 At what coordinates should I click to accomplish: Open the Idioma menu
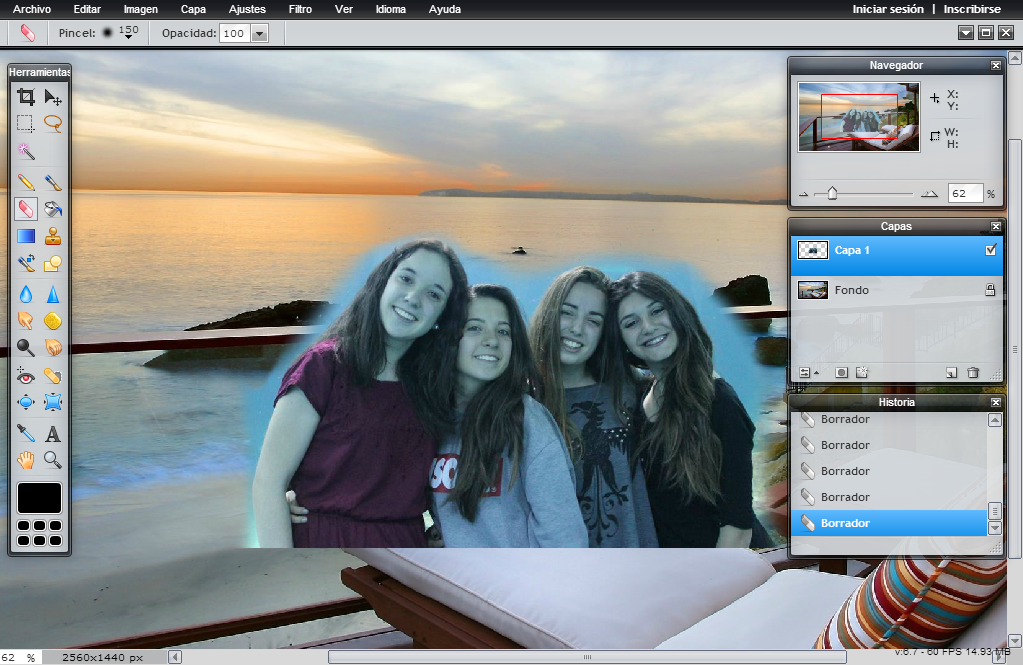tap(391, 9)
